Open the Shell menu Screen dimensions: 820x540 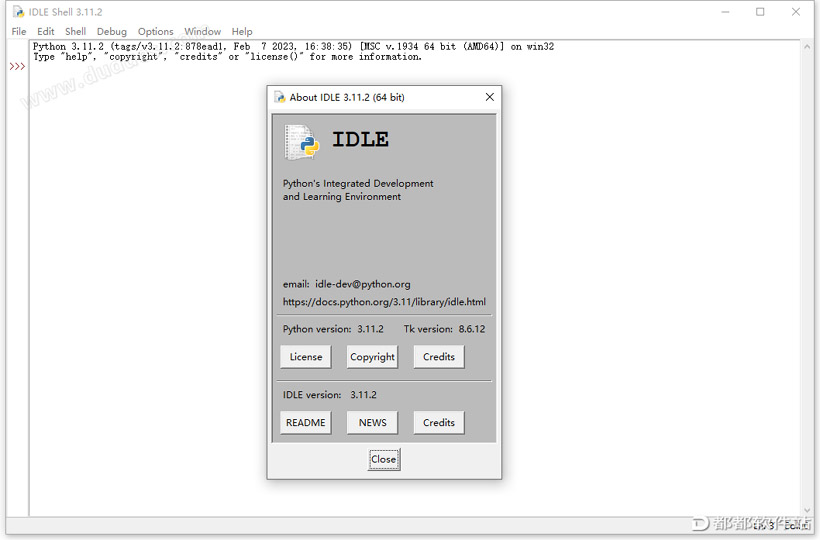(x=75, y=31)
